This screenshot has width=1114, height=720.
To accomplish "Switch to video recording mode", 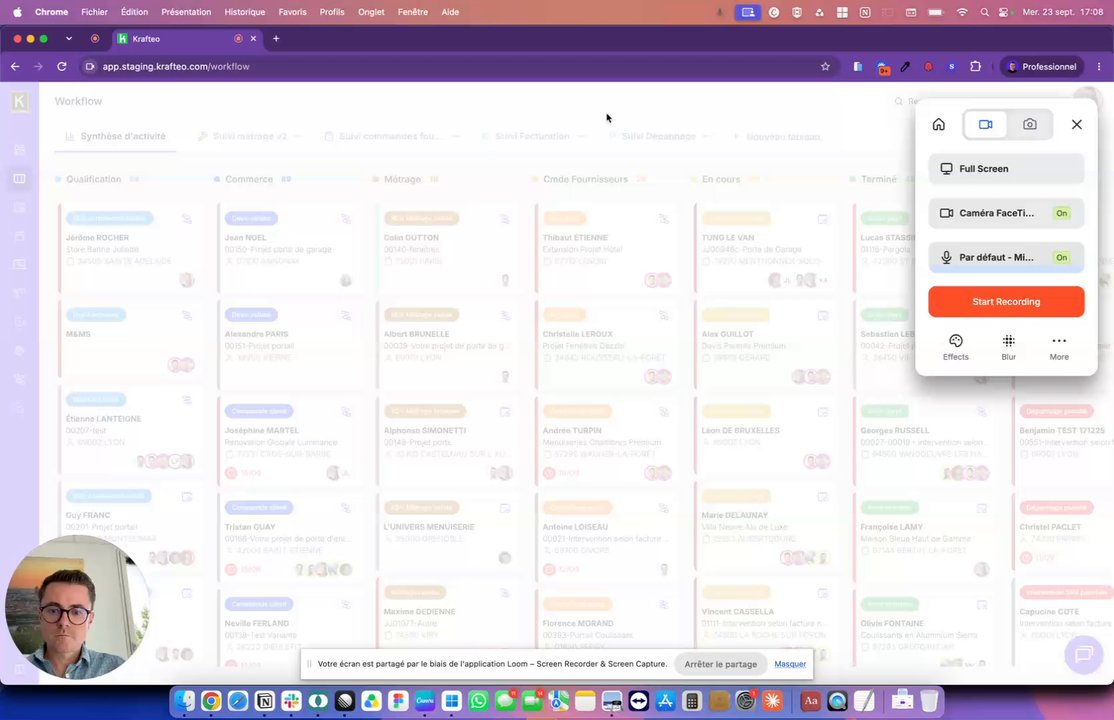I will [x=985, y=124].
